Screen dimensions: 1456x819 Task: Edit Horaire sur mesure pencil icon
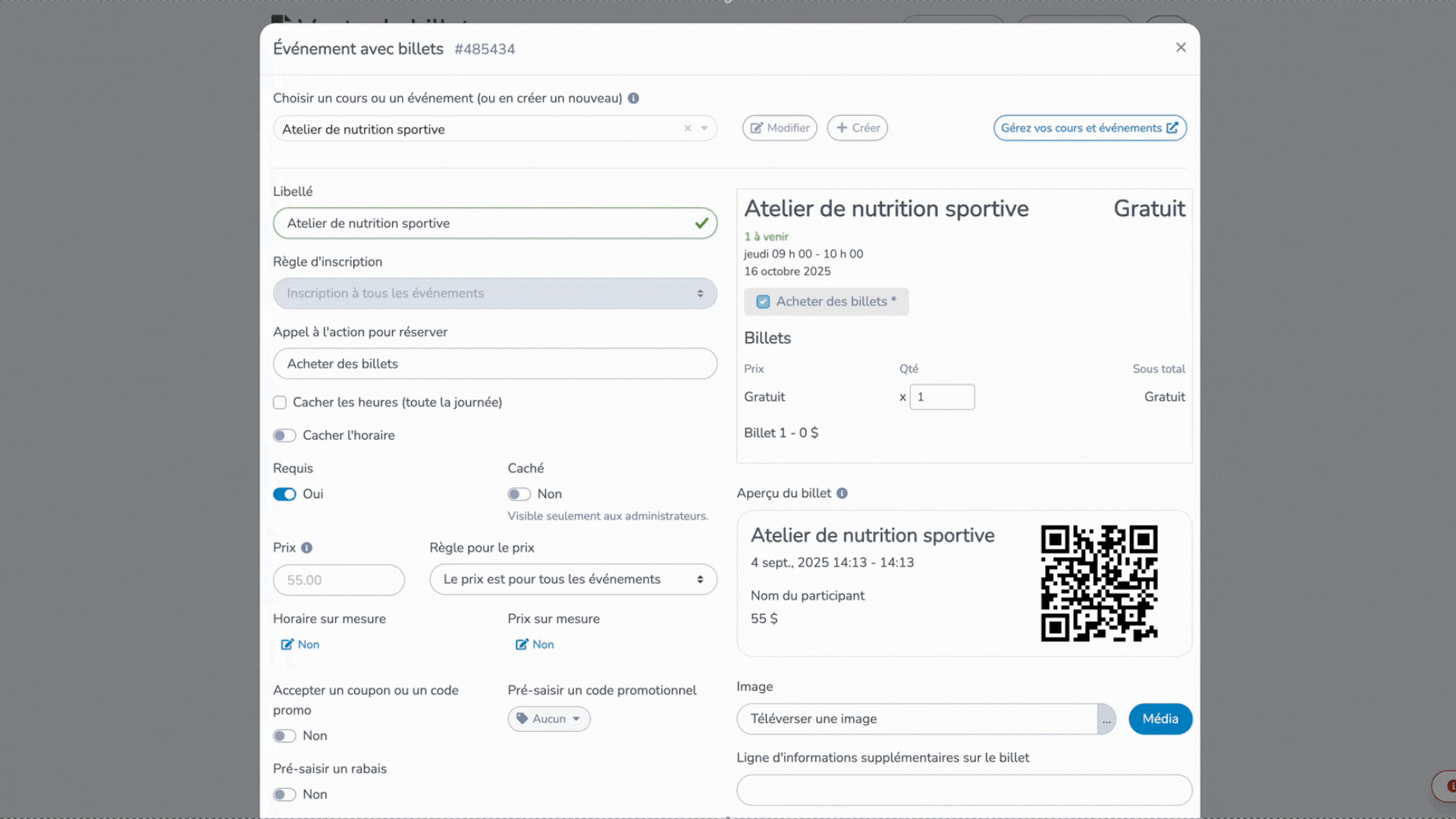point(287,645)
